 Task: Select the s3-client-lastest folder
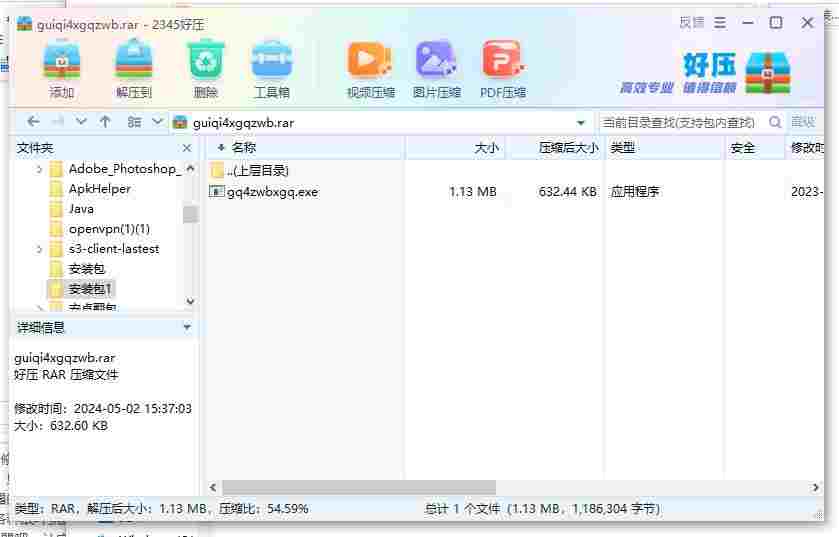point(114,249)
